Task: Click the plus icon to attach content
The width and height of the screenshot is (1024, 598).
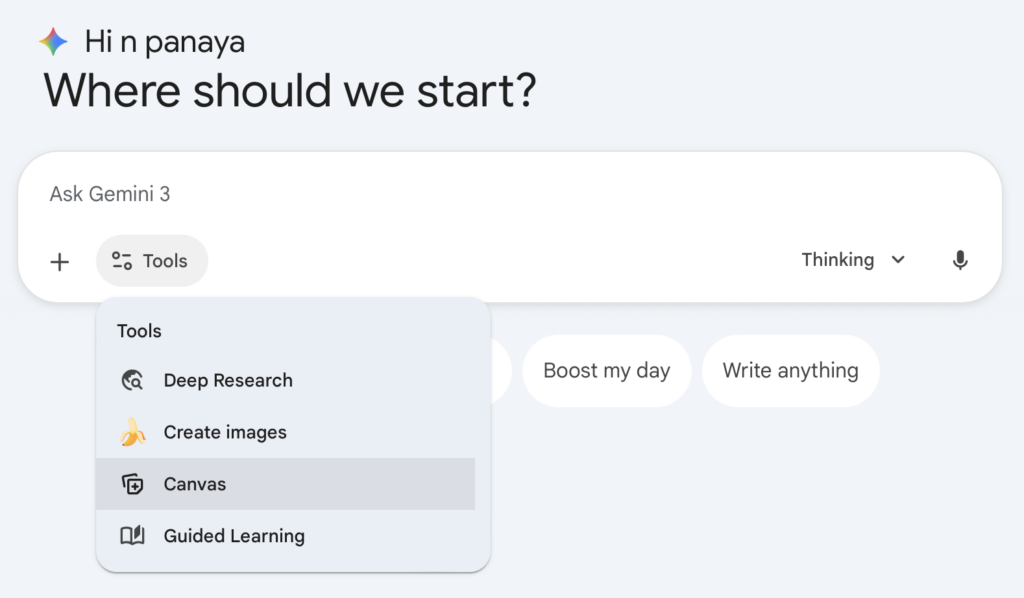Action: tap(60, 261)
